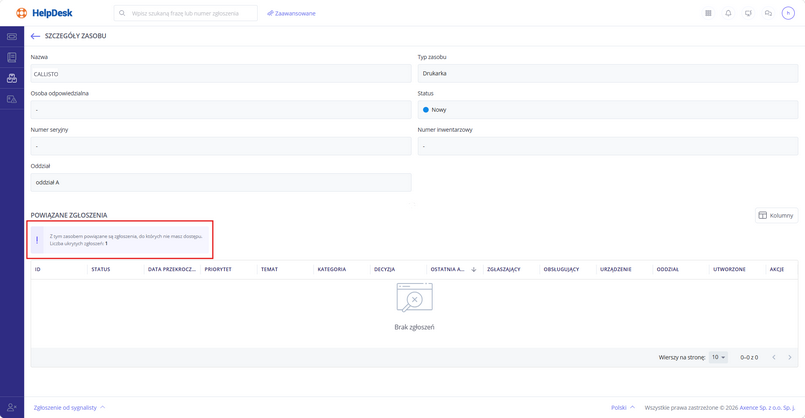This screenshot has height=418, width=805.
Task: Sort by KATEGORIA column
Action: (332, 269)
